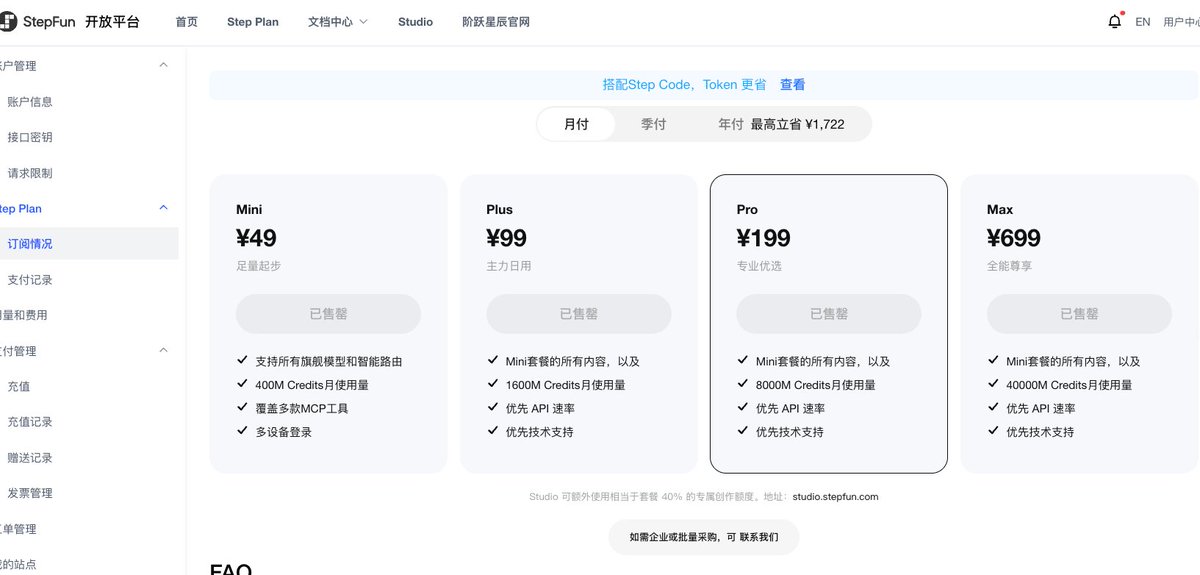
Task: Open 赠送记录 in sidebar
Action: coord(30,458)
